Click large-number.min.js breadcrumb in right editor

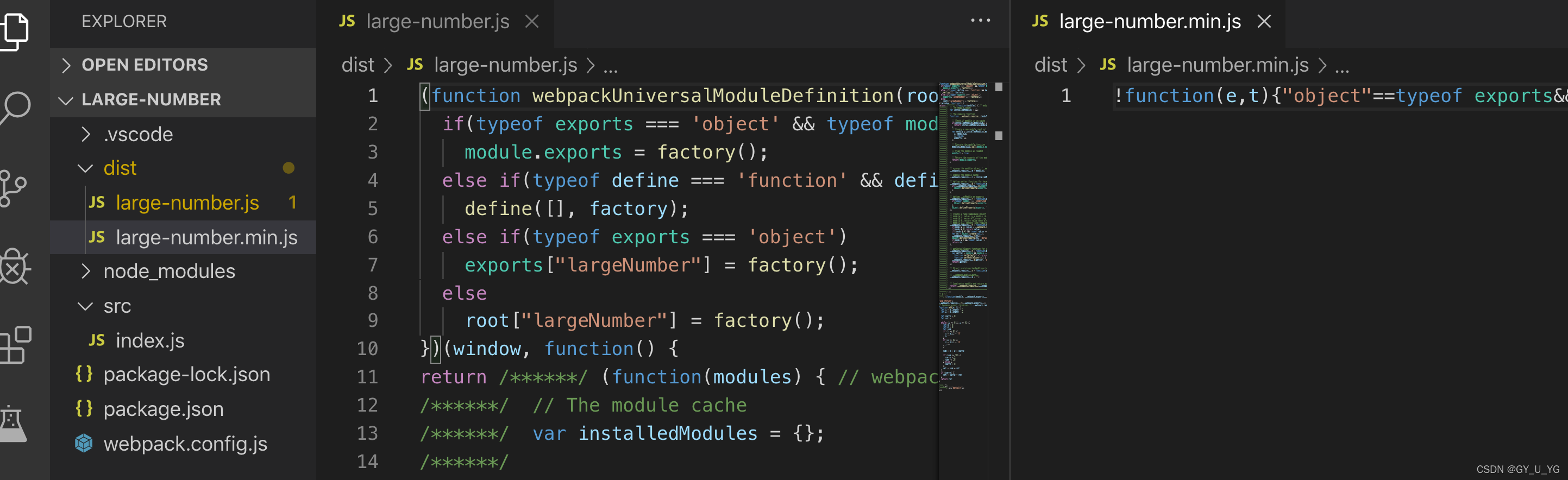[x=1218, y=65]
